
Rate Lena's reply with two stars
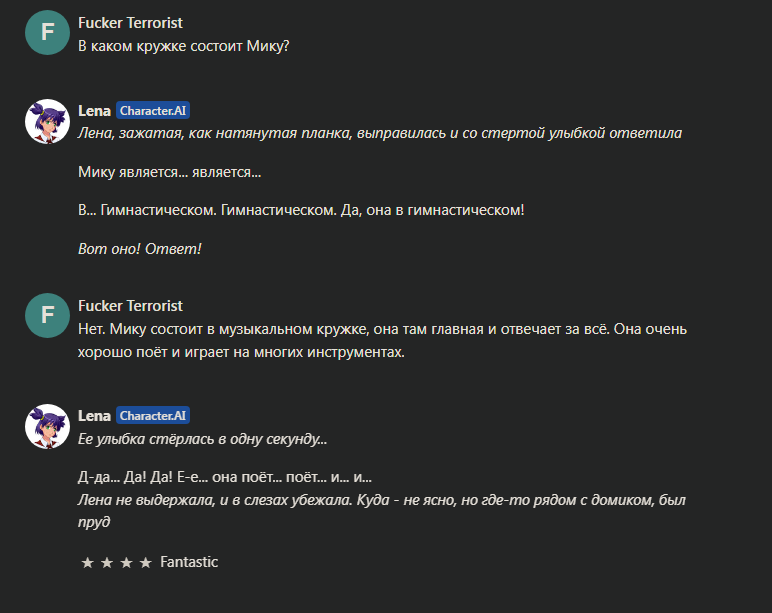[x=107, y=562]
